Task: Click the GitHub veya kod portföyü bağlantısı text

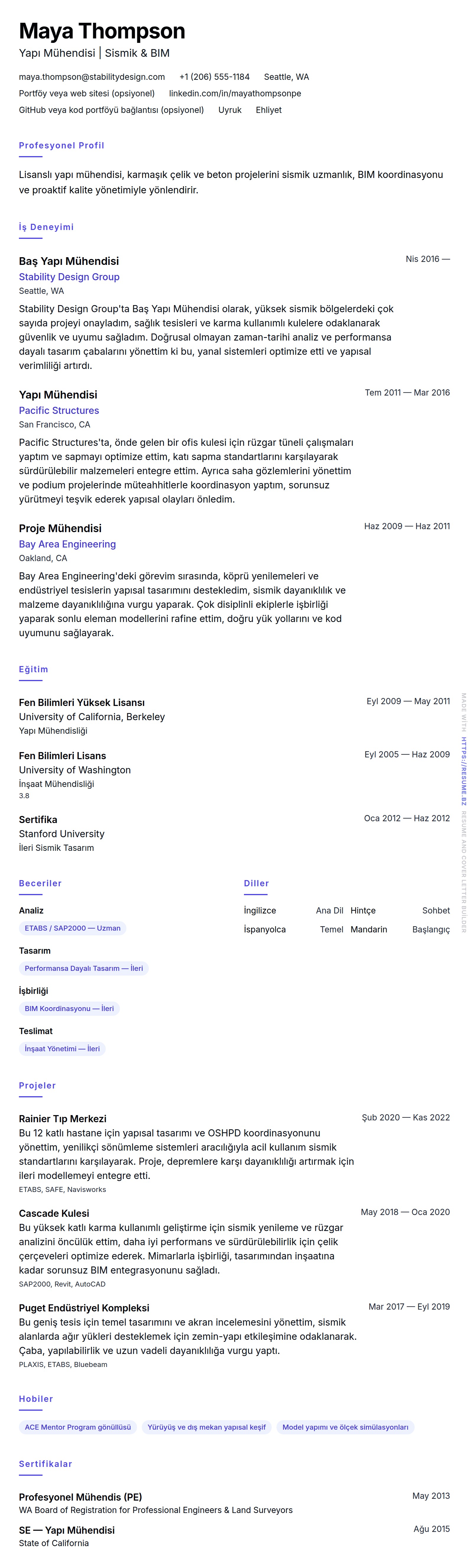Action: pos(111,110)
